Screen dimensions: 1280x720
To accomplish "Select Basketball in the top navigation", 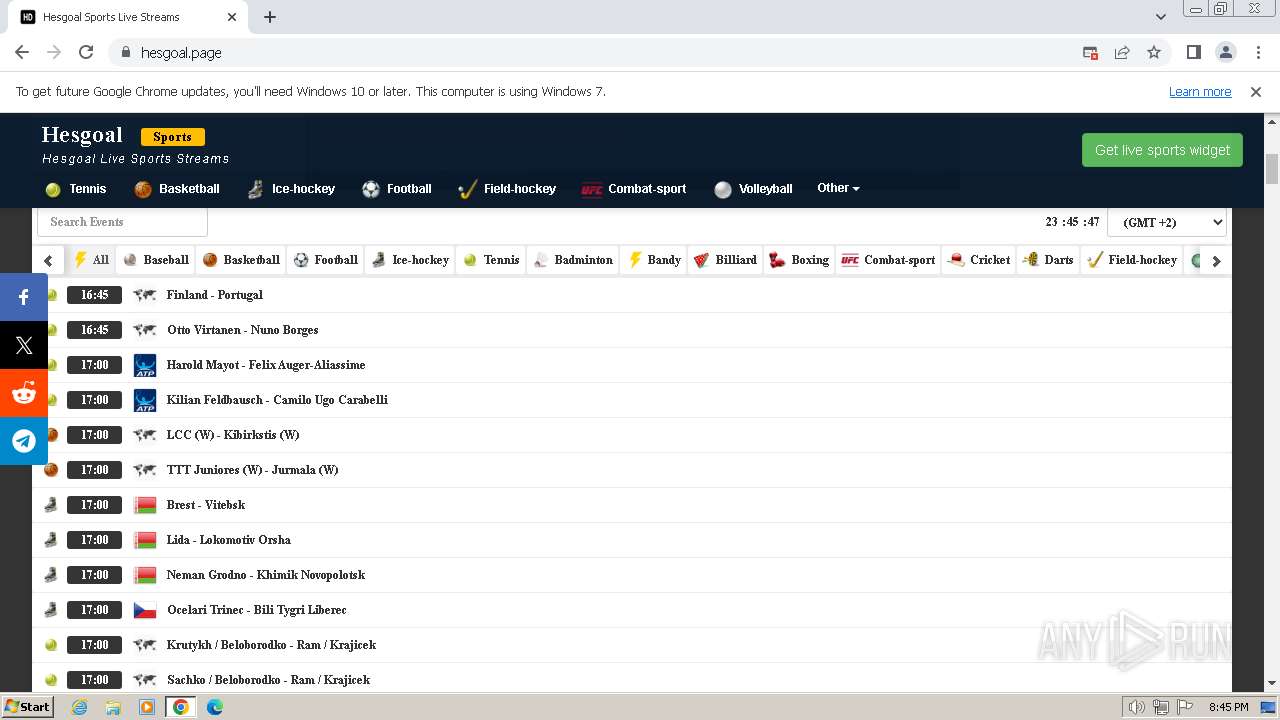I will [177, 189].
